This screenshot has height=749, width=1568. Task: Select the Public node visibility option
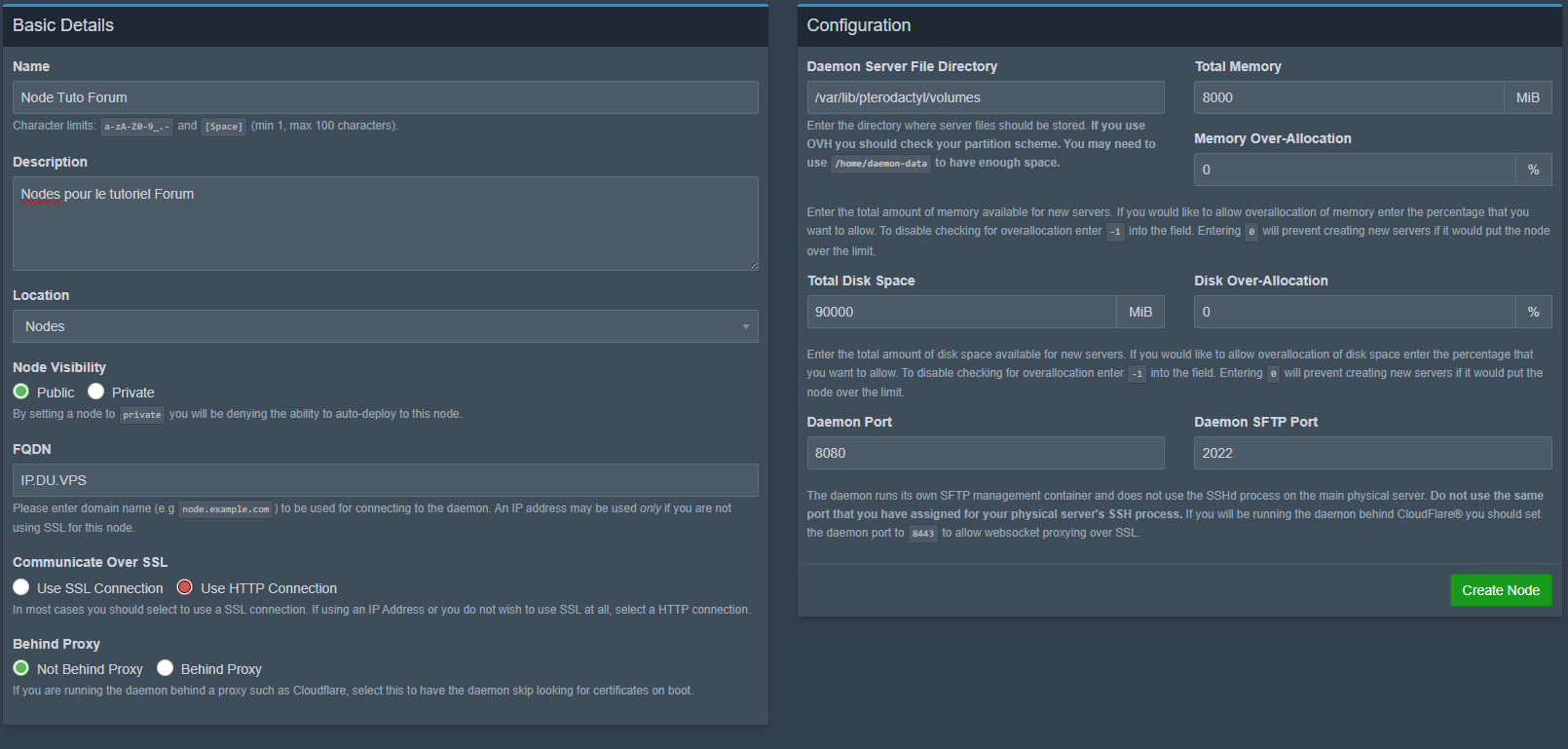(21, 392)
